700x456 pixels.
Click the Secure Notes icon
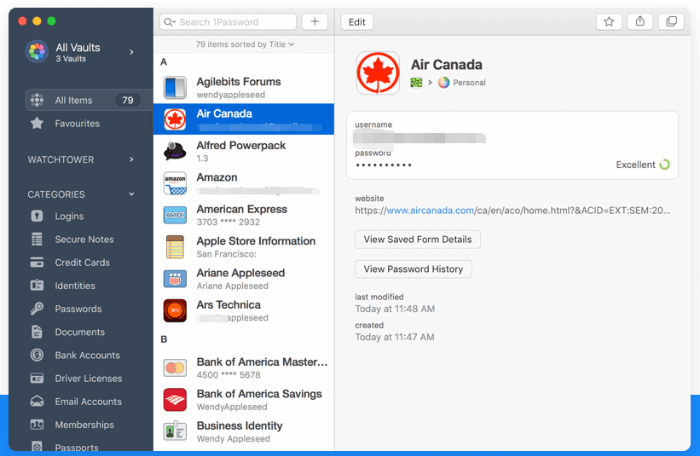click(x=37, y=239)
